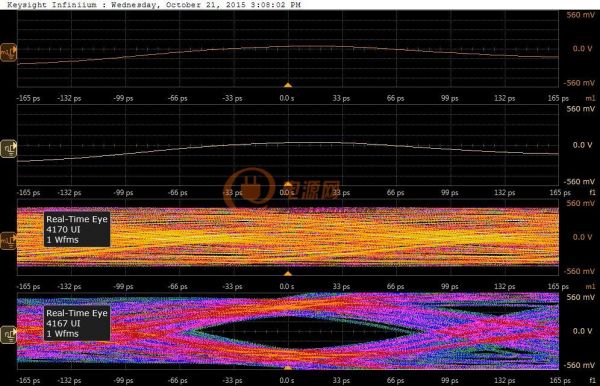Click the Keysight Infiniium title timestamp text
The height and width of the screenshot is (386, 600).
coord(154,5)
